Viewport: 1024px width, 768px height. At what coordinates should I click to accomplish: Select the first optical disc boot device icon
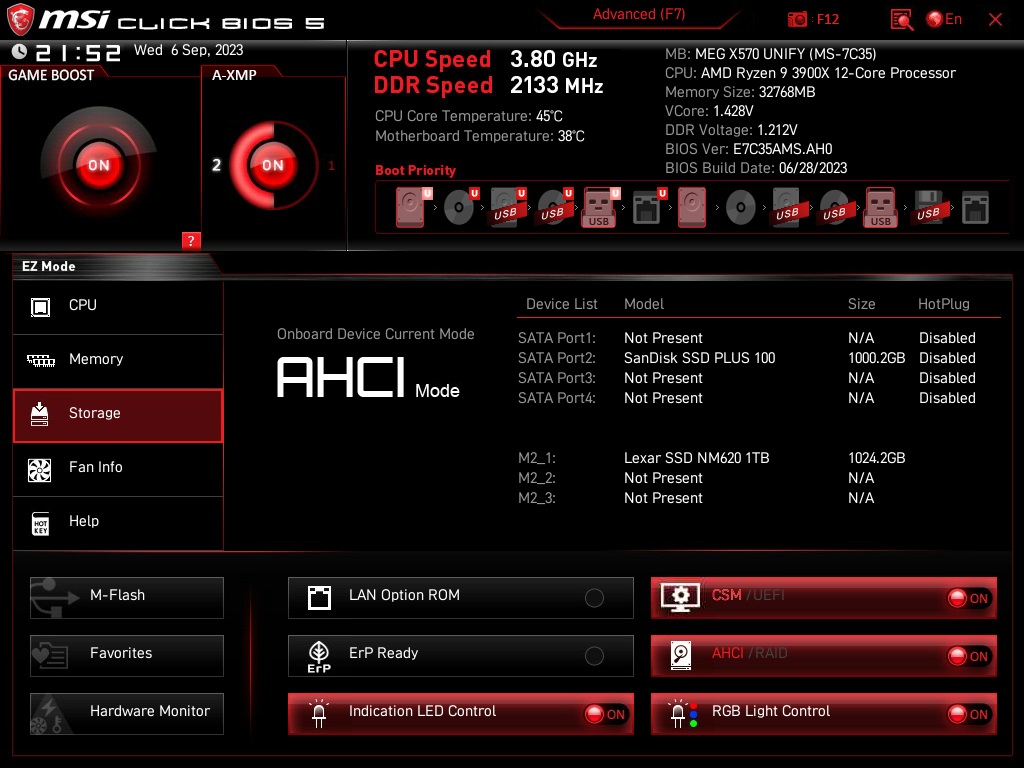tap(458, 208)
